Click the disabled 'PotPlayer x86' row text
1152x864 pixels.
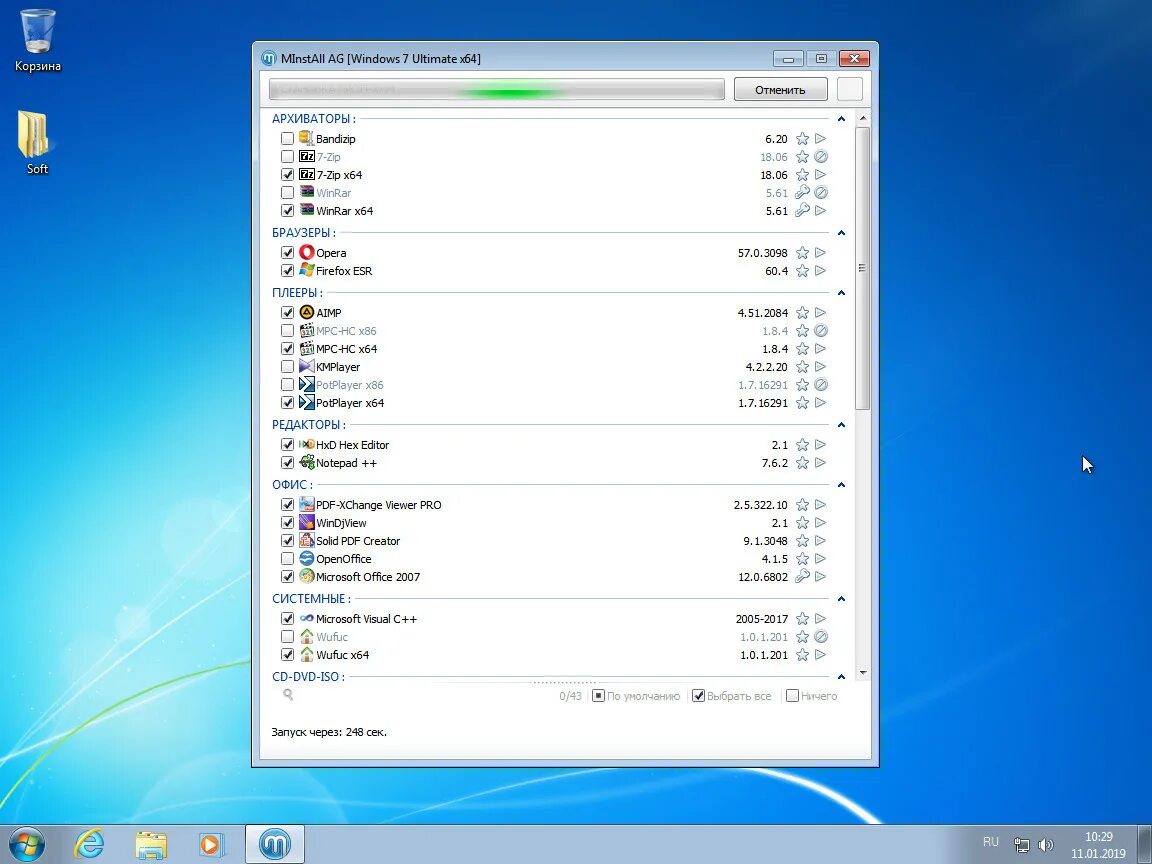[350, 385]
